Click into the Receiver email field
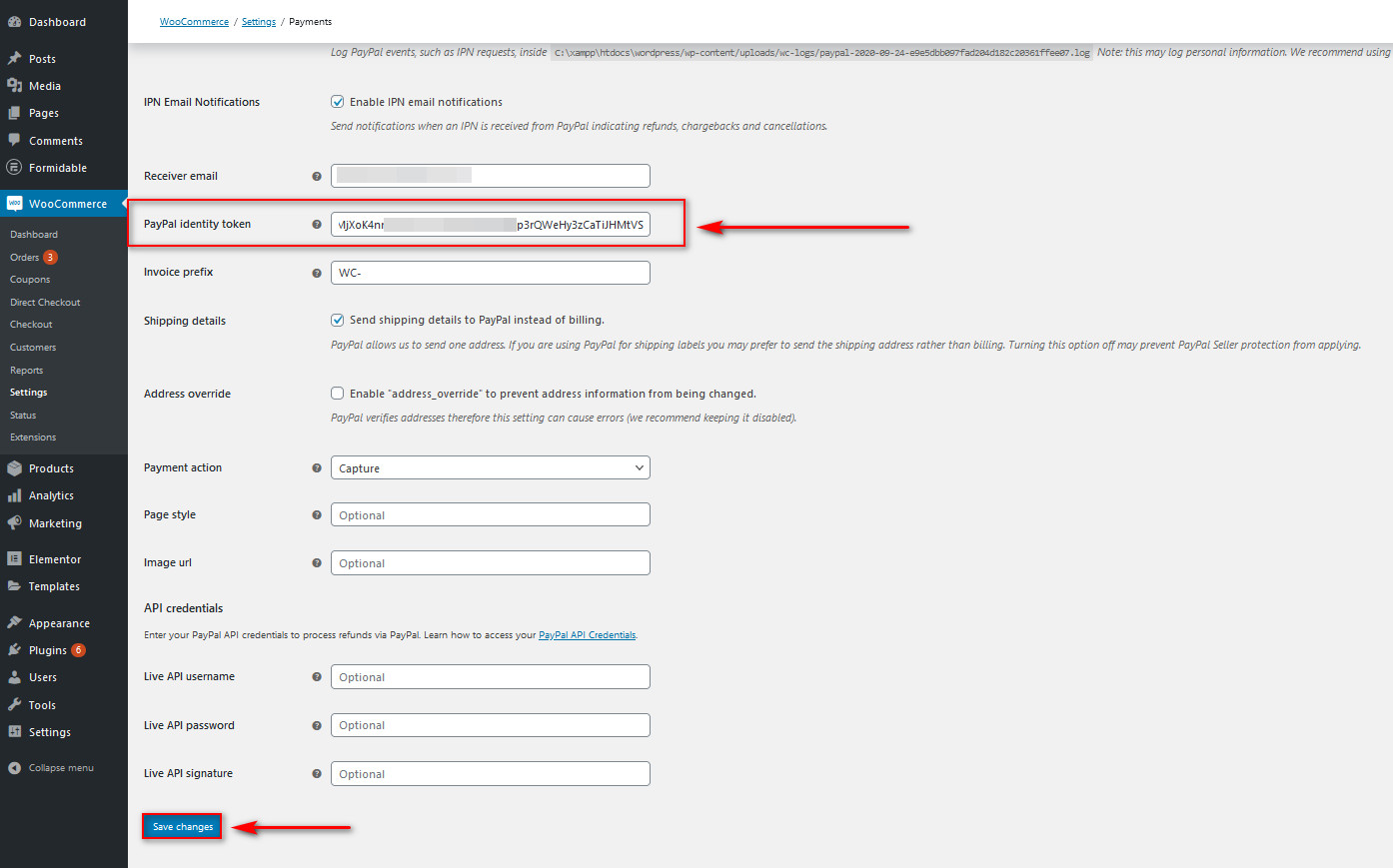Screen dimensions: 1393x868 coord(491,176)
